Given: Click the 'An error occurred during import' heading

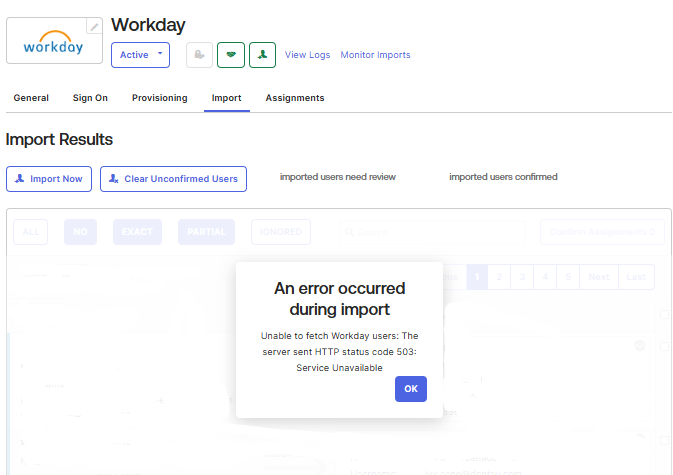Looking at the screenshot, I should pyautogui.click(x=340, y=299).
